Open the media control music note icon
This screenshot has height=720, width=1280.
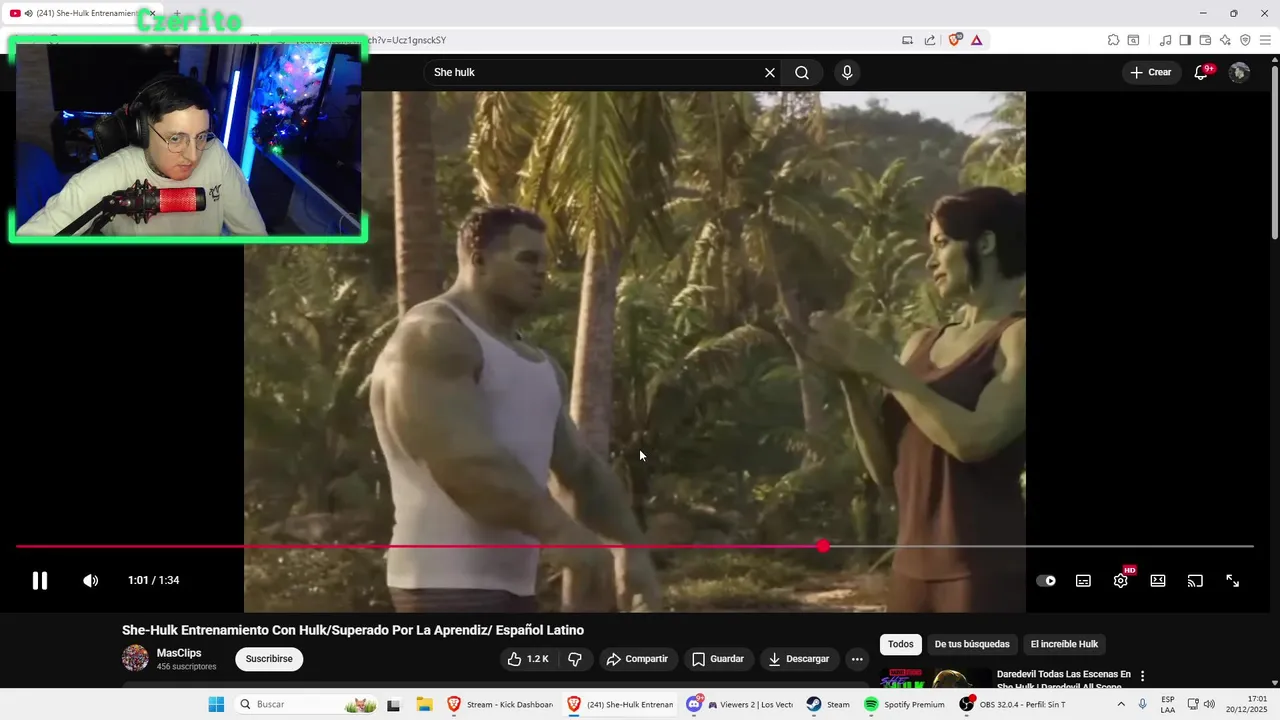[1165, 40]
